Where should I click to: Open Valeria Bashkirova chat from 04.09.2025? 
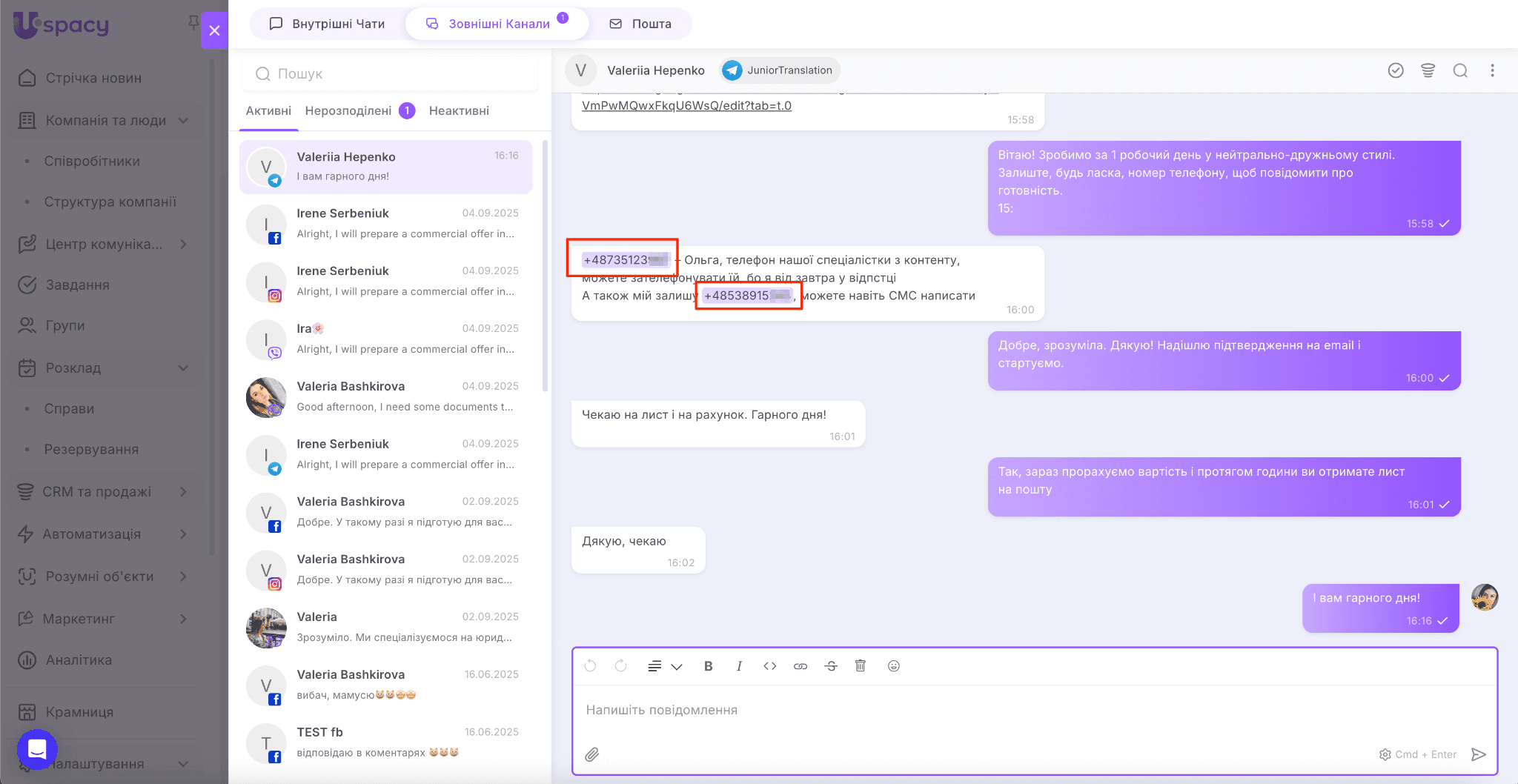point(385,396)
